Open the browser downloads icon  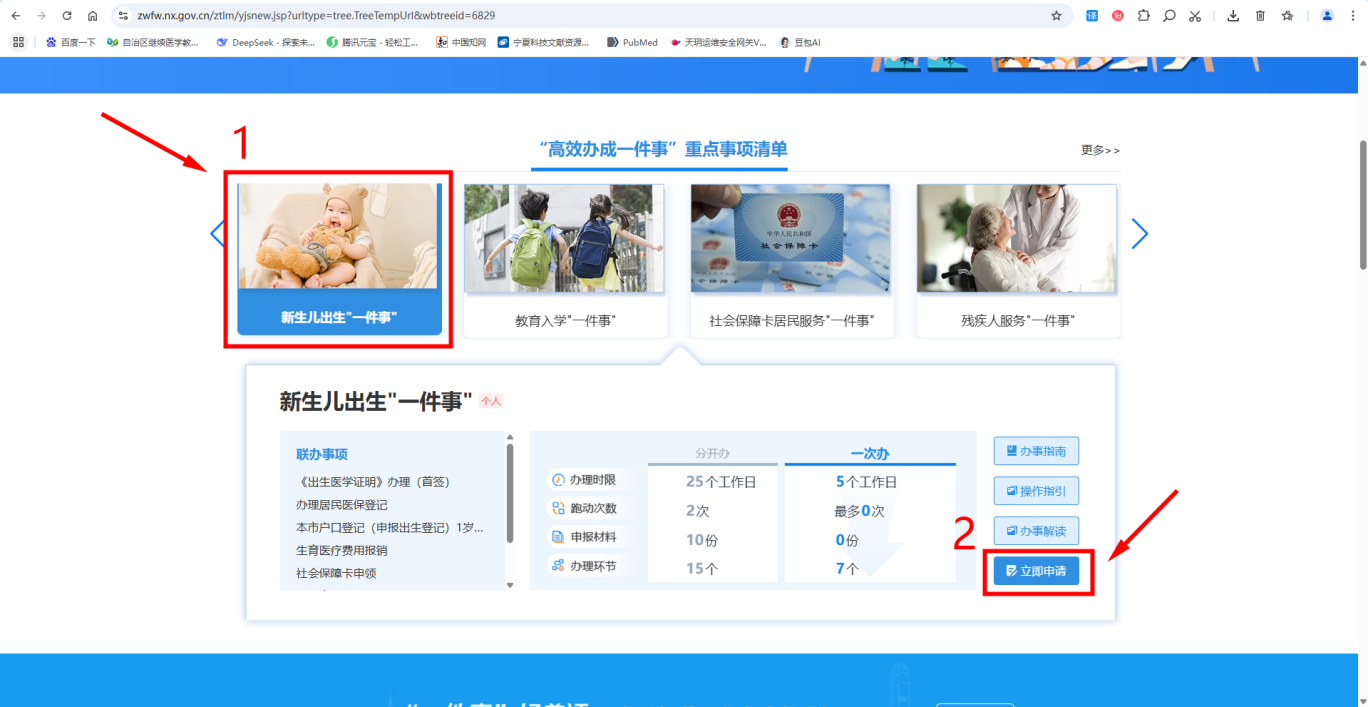tap(1233, 16)
